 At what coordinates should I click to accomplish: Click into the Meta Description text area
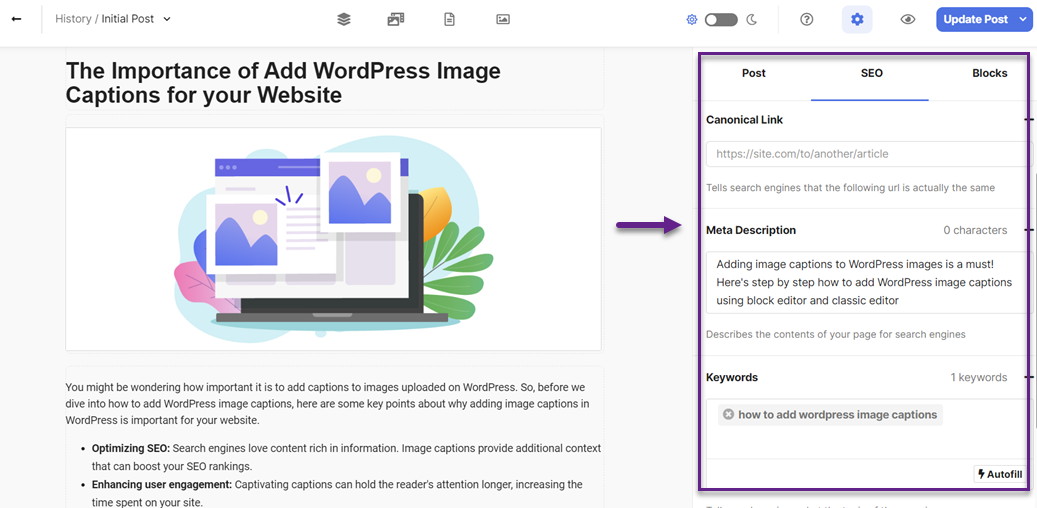865,282
